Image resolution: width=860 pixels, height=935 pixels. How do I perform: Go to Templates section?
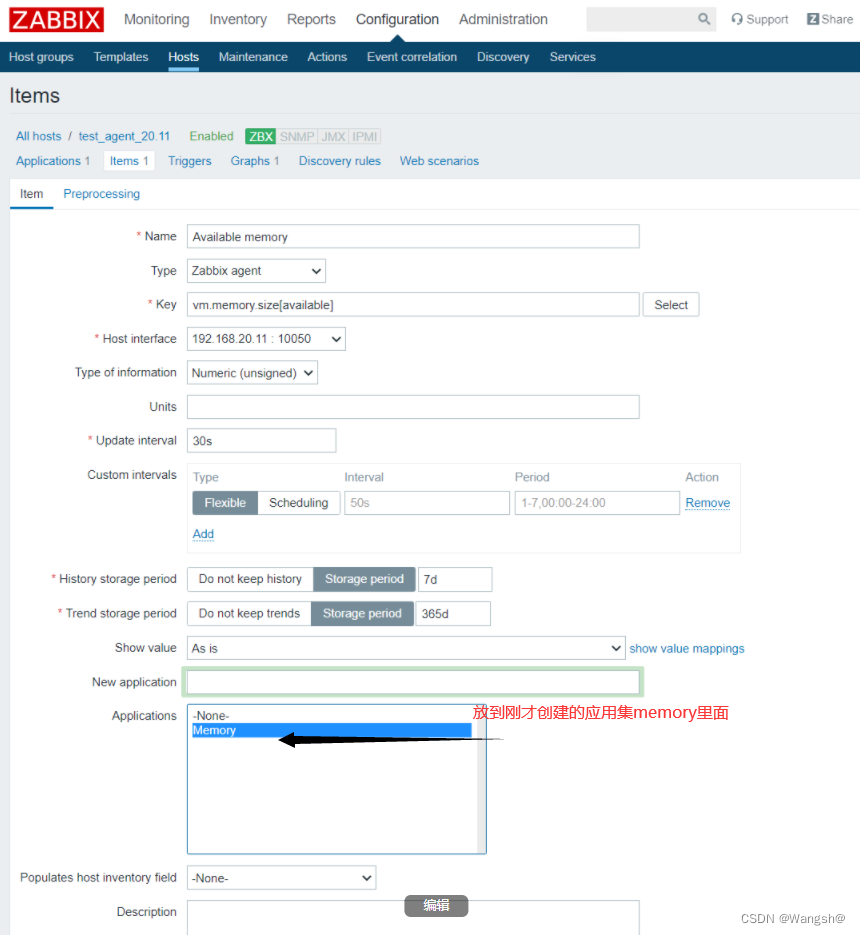coord(120,57)
